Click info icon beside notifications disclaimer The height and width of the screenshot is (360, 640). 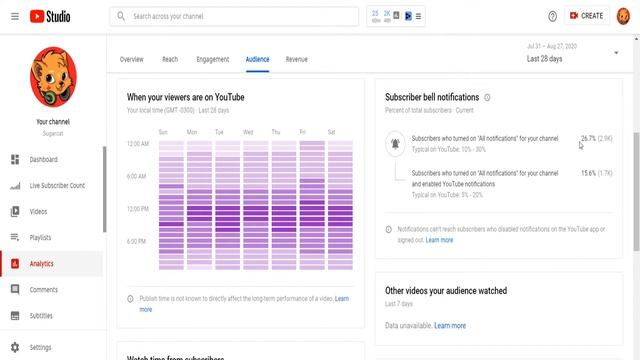click(389, 229)
